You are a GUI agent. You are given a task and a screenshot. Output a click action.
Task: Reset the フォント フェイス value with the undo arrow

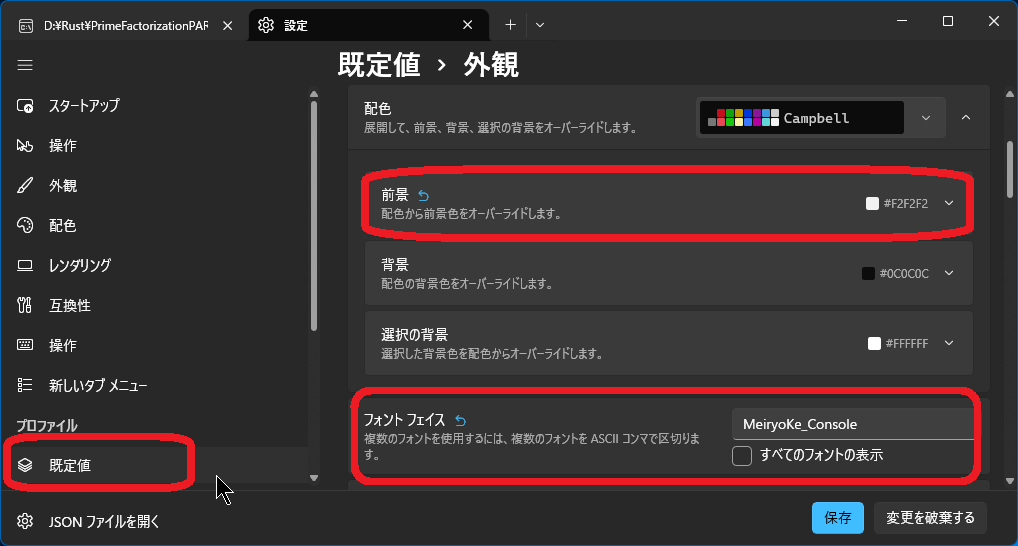[x=460, y=420]
